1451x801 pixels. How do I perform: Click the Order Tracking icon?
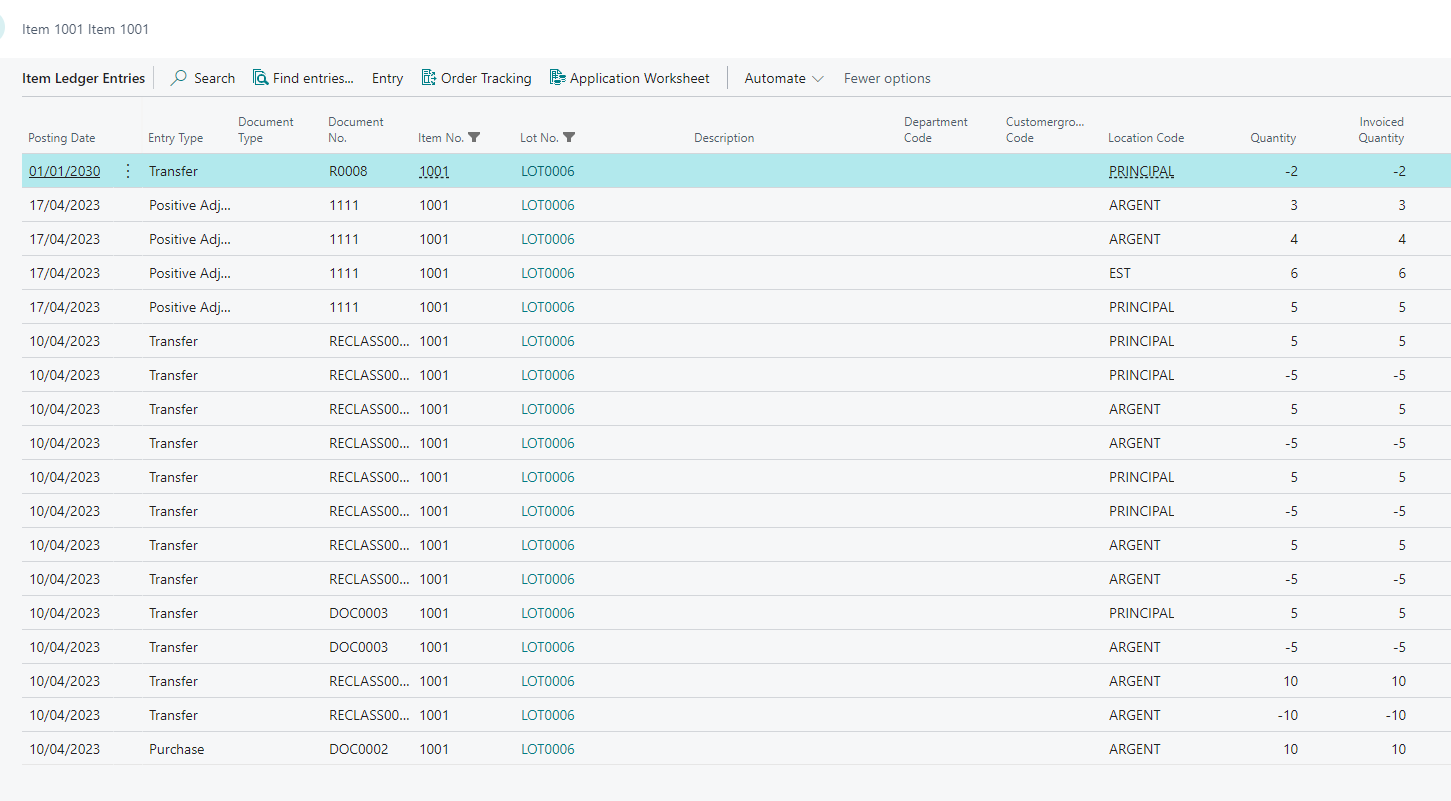pyautogui.click(x=429, y=78)
